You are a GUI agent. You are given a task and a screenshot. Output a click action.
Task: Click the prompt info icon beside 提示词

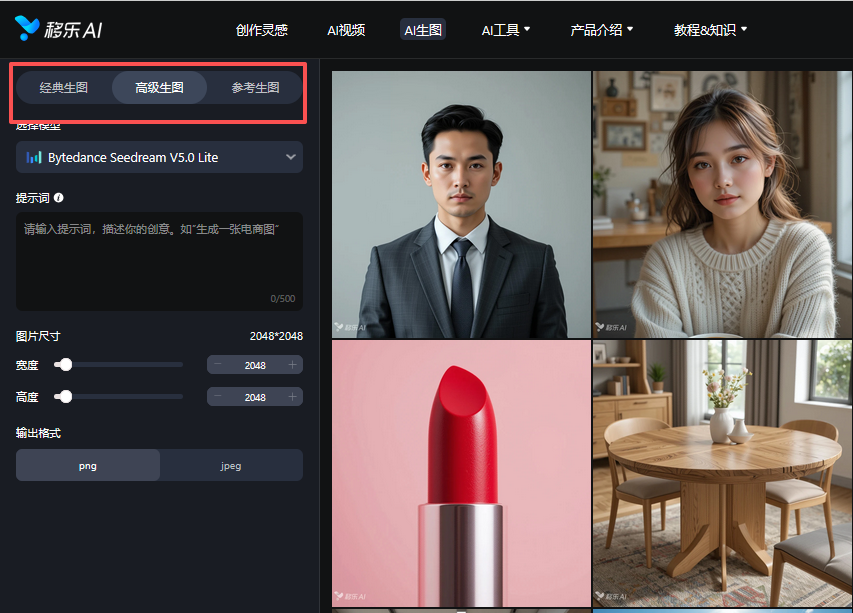(59, 198)
